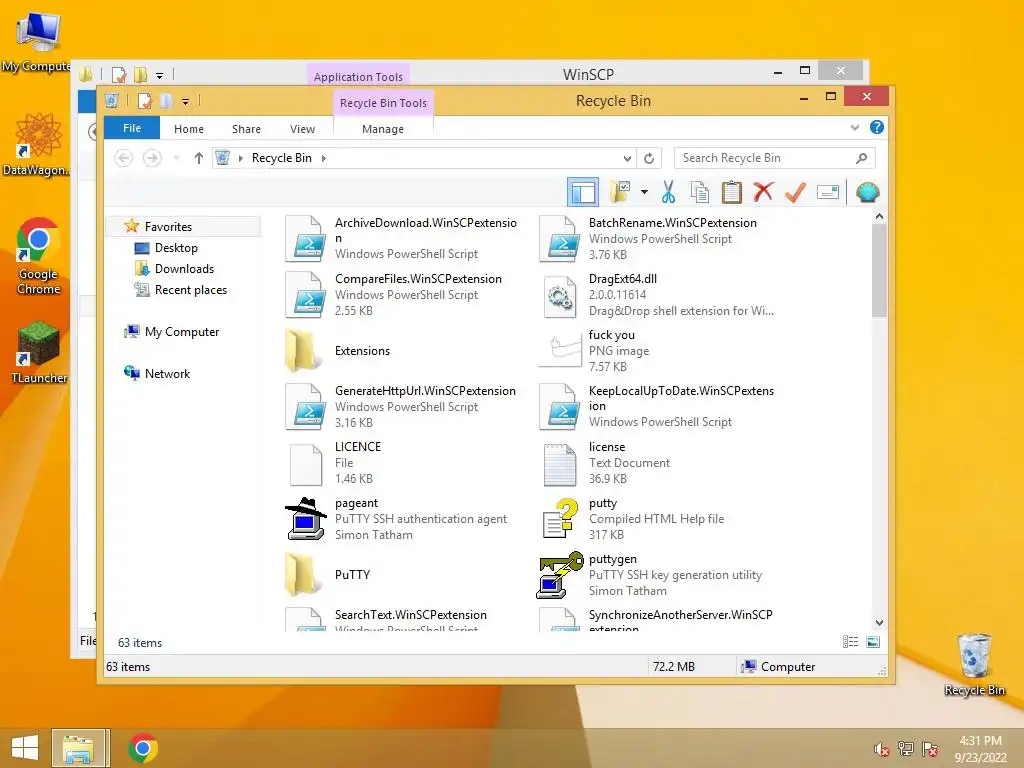1024x768 pixels.
Task: Open the recent locations dropdown arrow
Action: click(x=176, y=158)
